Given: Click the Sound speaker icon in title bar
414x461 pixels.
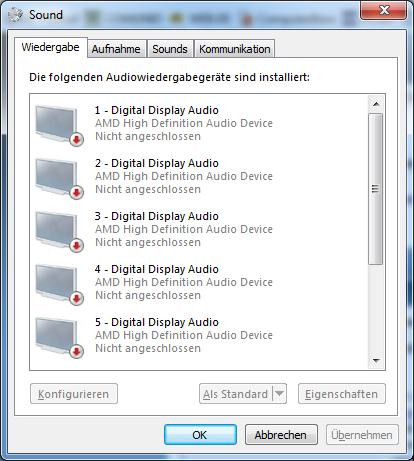Looking at the screenshot, I should coord(15,15).
